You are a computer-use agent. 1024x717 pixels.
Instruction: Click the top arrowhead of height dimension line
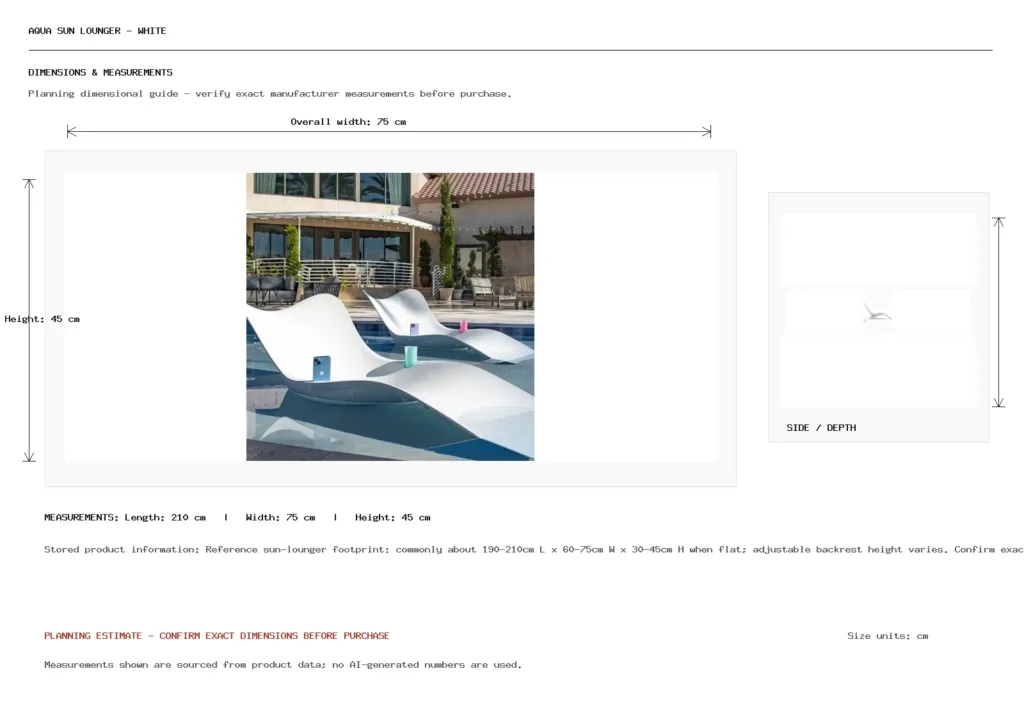point(29,183)
